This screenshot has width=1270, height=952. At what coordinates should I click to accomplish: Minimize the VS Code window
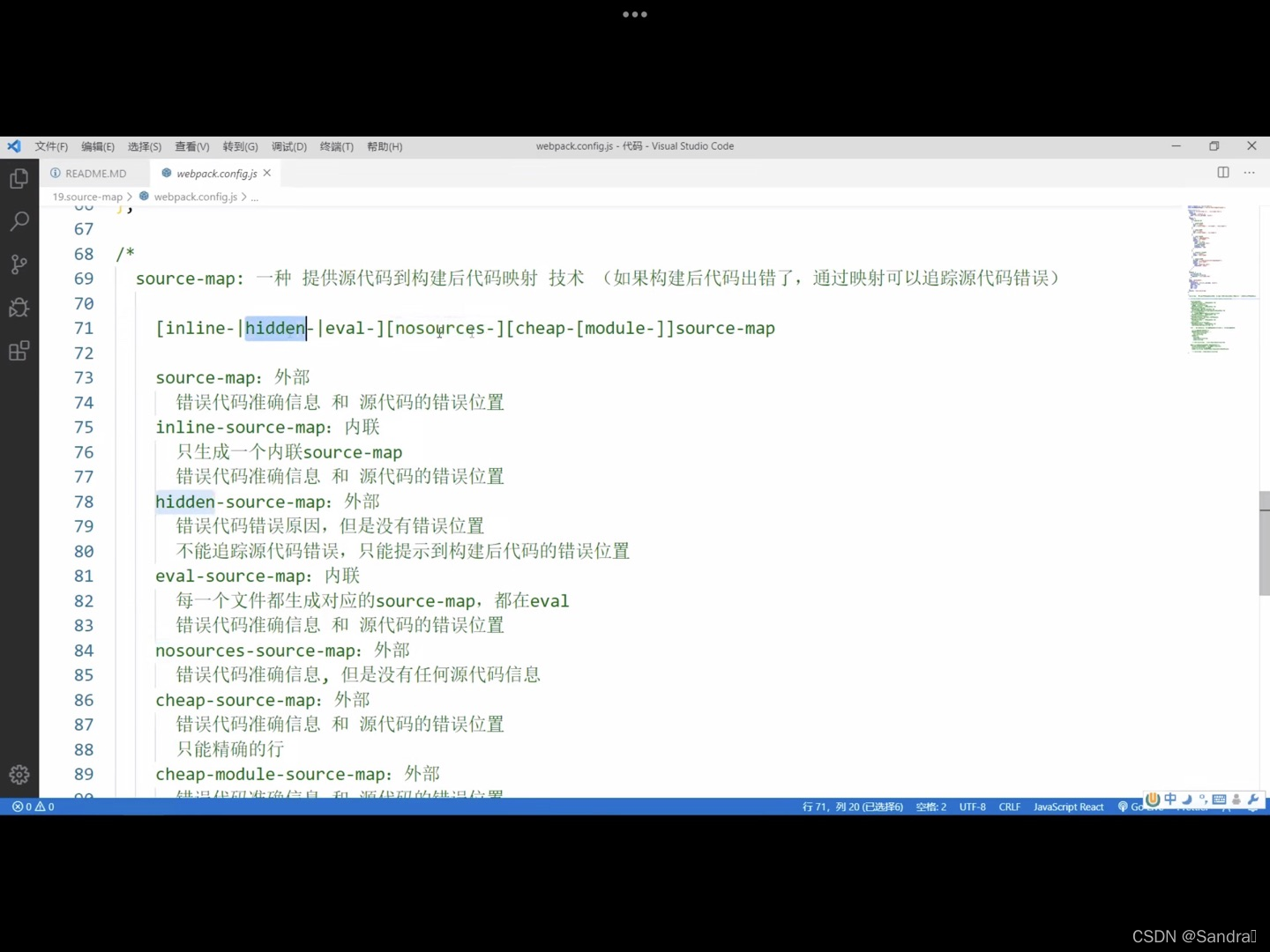1176,146
